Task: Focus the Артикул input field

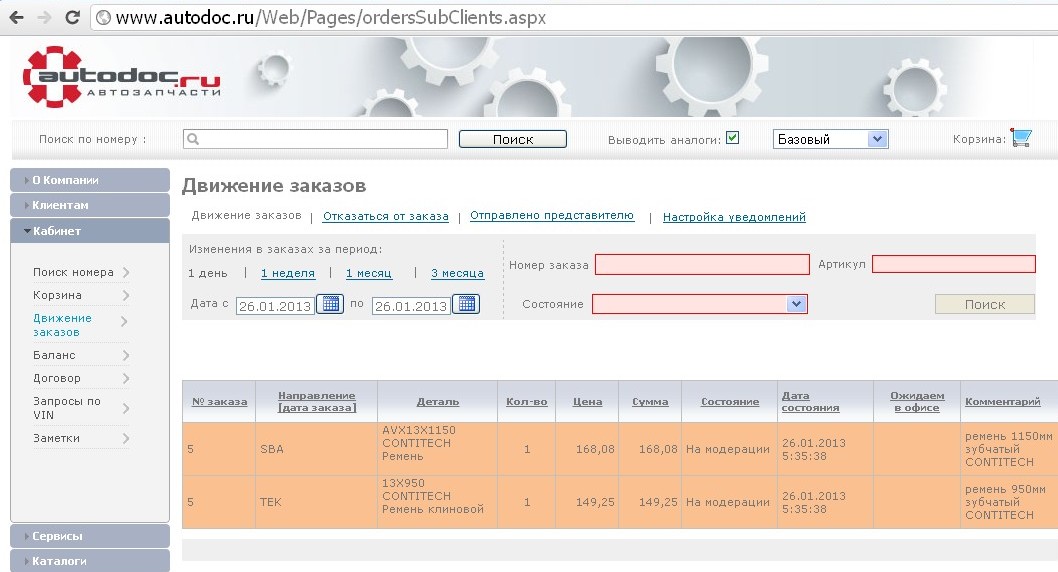Action: click(x=953, y=264)
